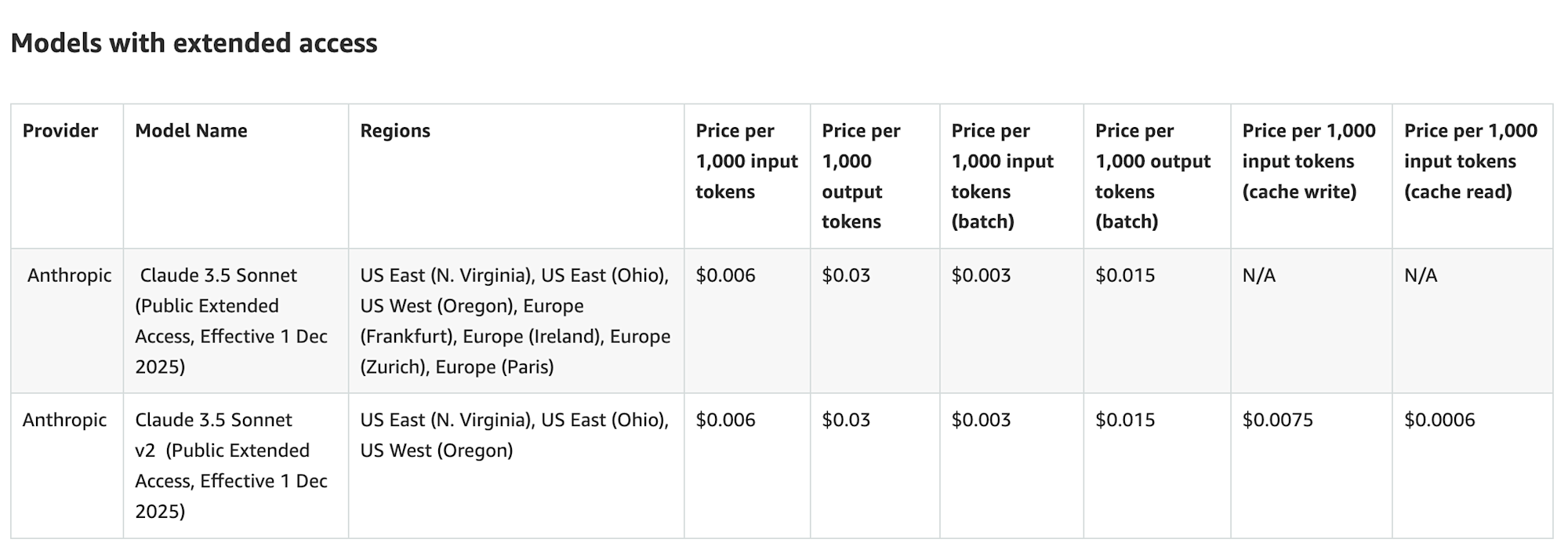Click the 'Models with extended access' heading
This screenshot has height=554, width=1568.
pyautogui.click(x=194, y=43)
